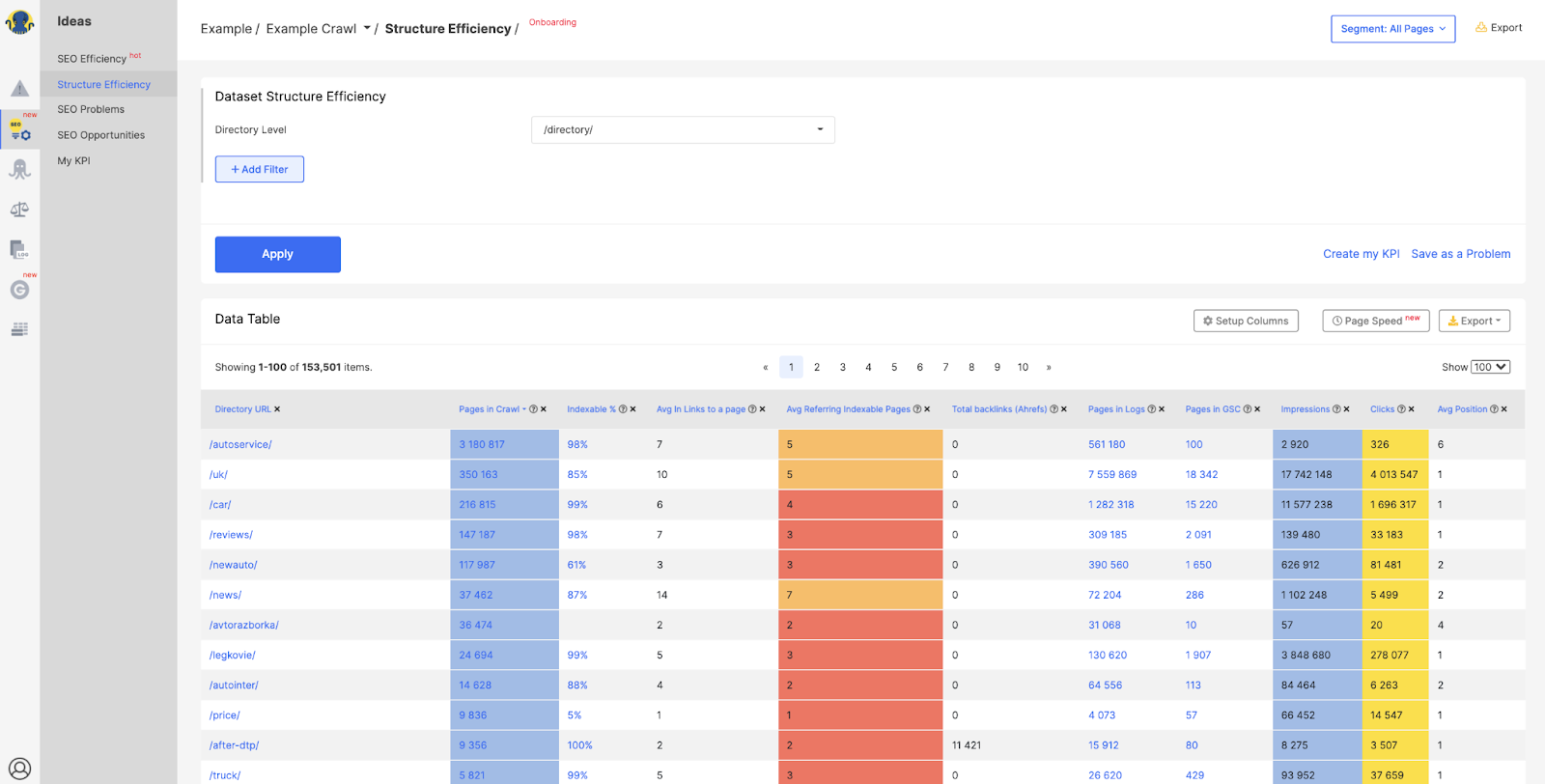Image resolution: width=1545 pixels, height=784 pixels.
Task: Show help for Pages in Crawl
Action: (533, 409)
